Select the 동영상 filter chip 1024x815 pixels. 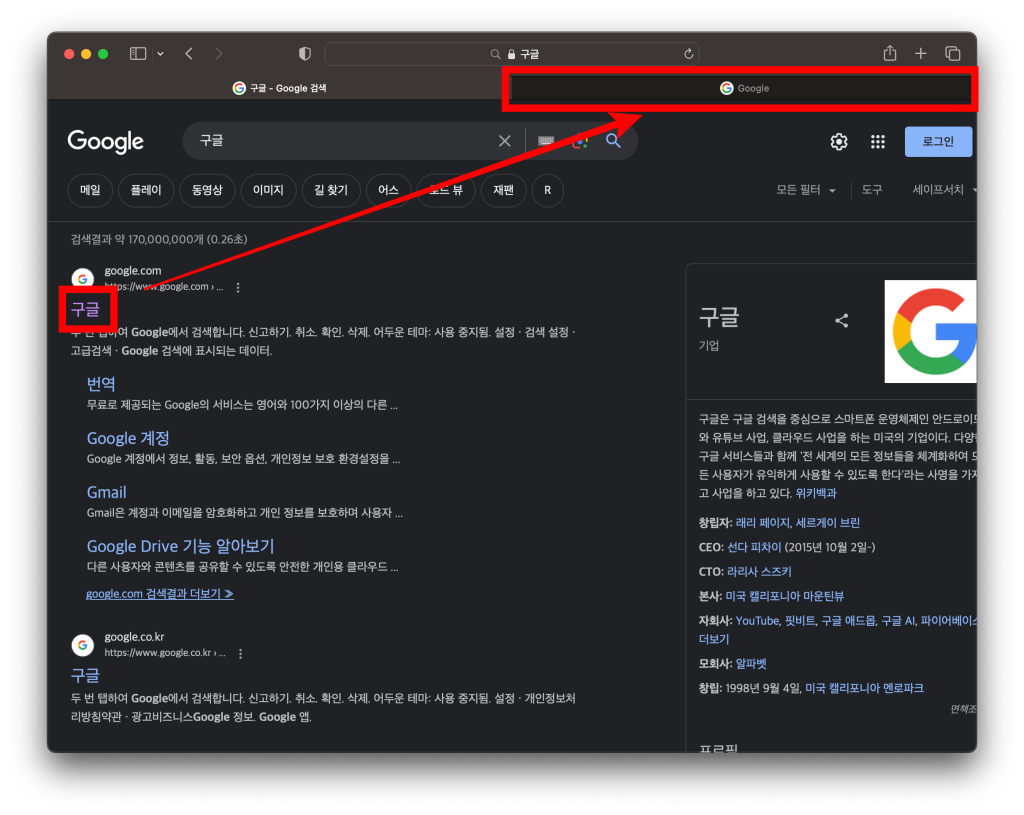[x=207, y=190]
